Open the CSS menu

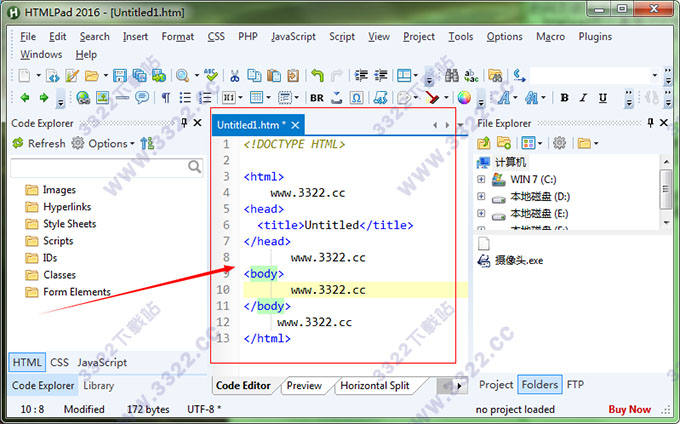pos(216,37)
